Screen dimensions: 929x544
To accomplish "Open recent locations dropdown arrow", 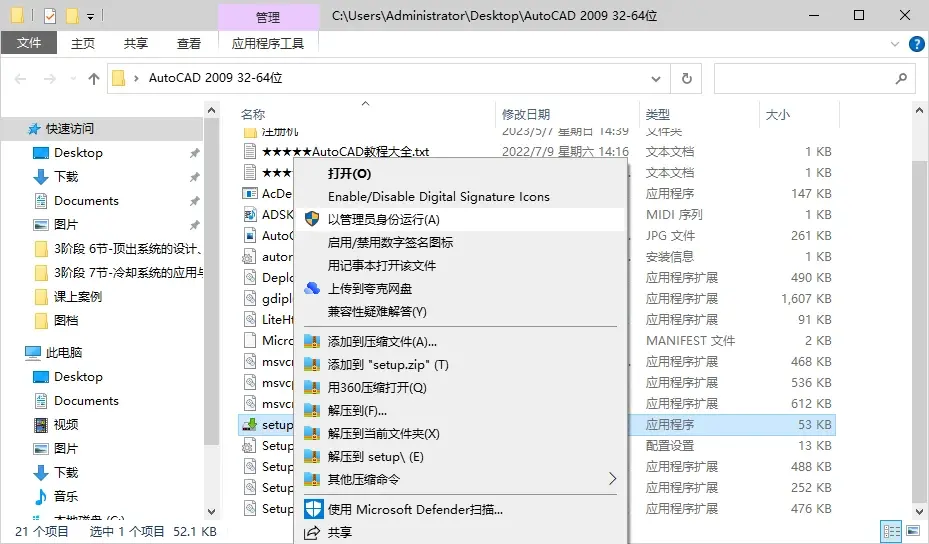I will 73,79.
